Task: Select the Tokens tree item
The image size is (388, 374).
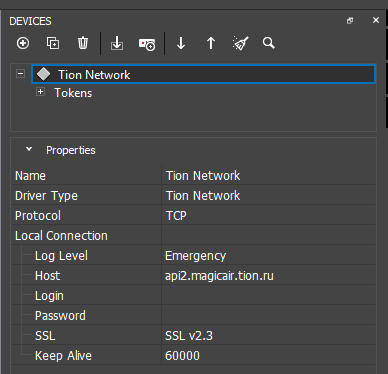Action: (x=73, y=93)
